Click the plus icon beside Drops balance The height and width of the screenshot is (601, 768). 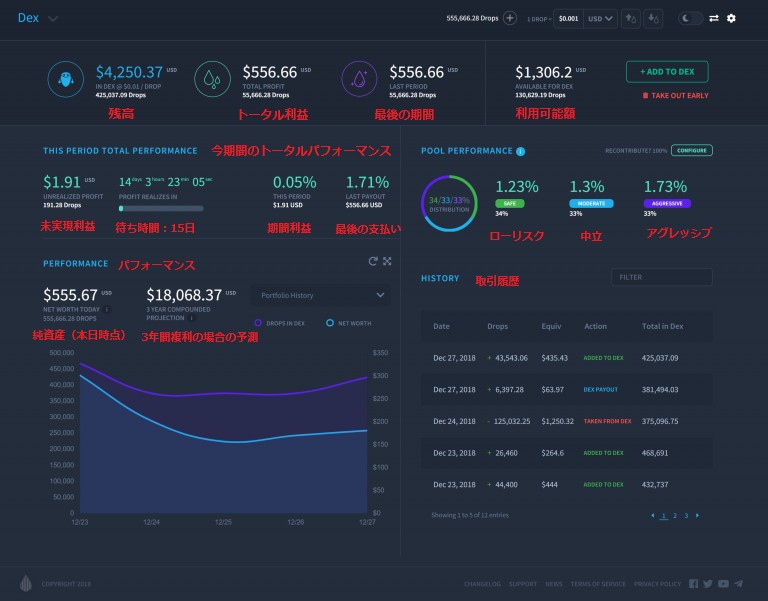510,18
